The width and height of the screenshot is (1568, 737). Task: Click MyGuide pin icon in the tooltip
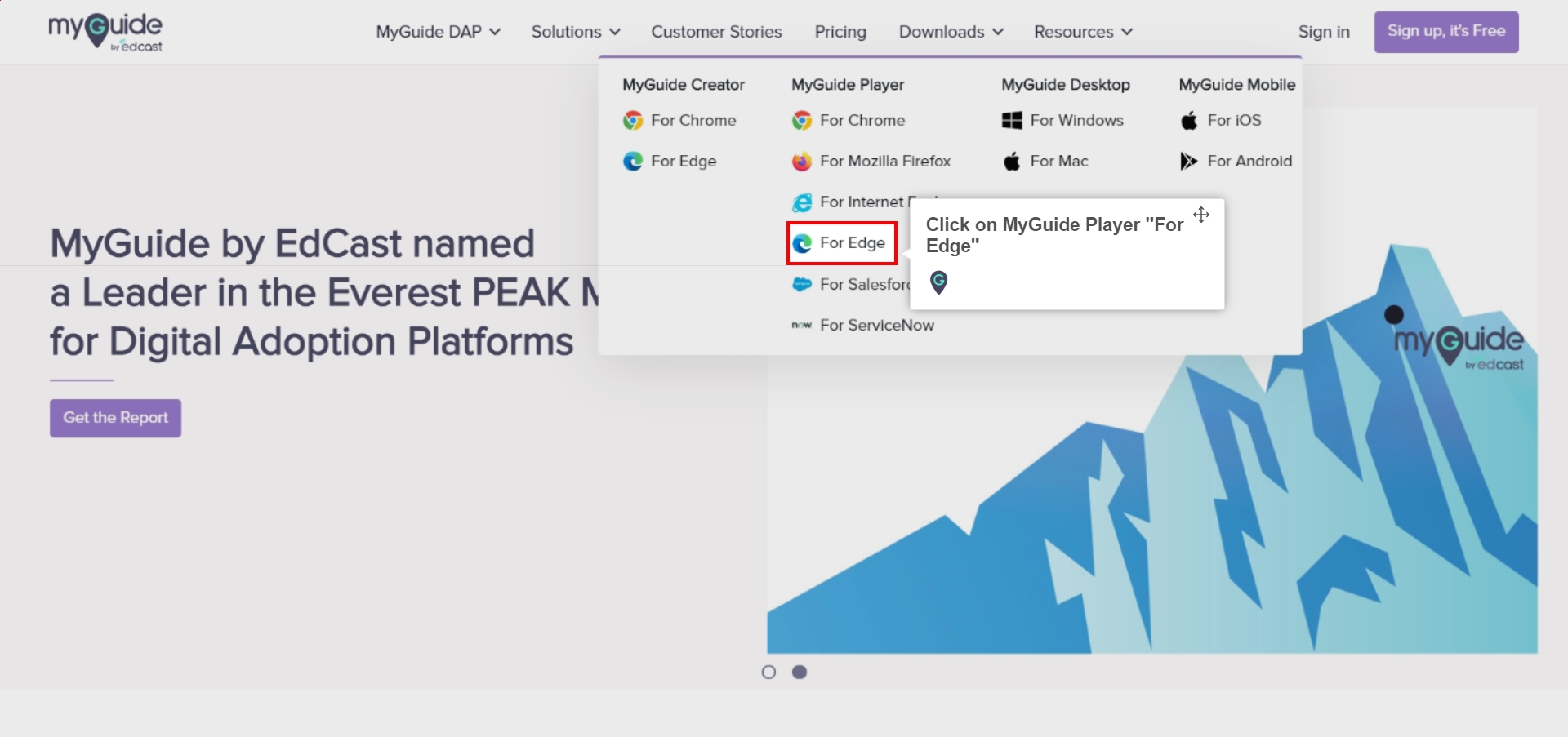pos(939,282)
